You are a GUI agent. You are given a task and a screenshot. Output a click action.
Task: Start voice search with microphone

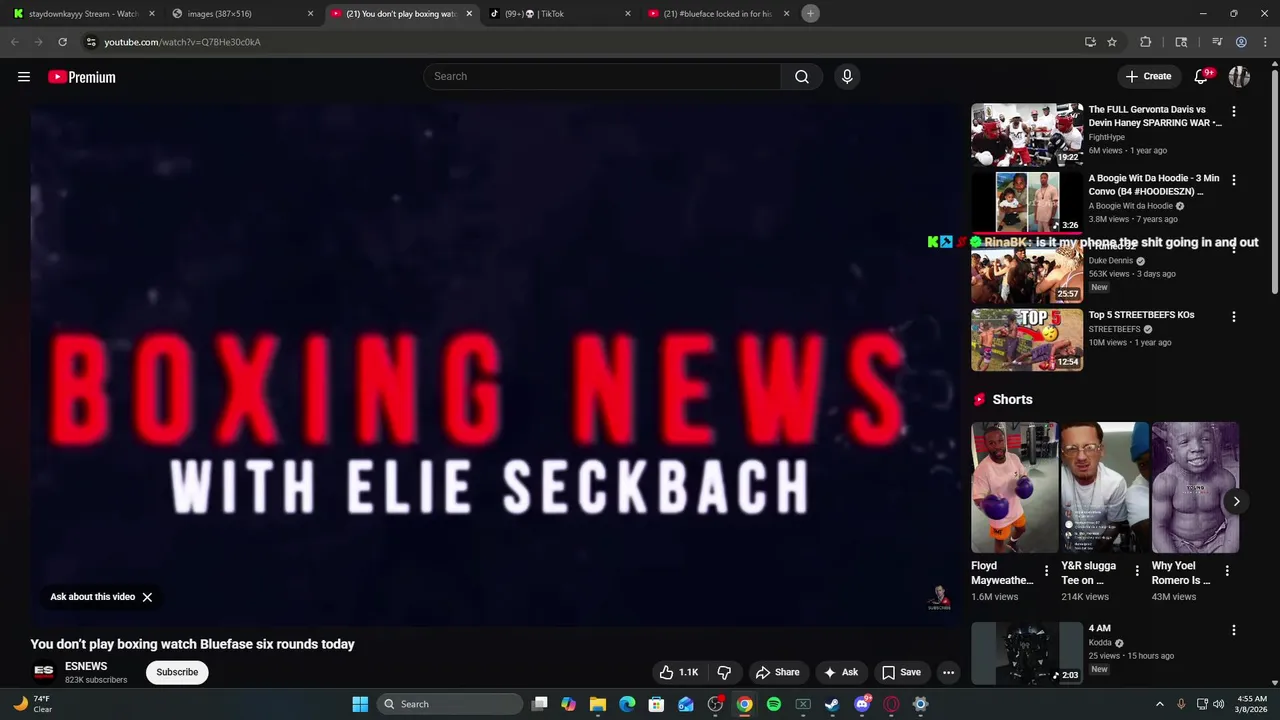pyautogui.click(x=847, y=77)
